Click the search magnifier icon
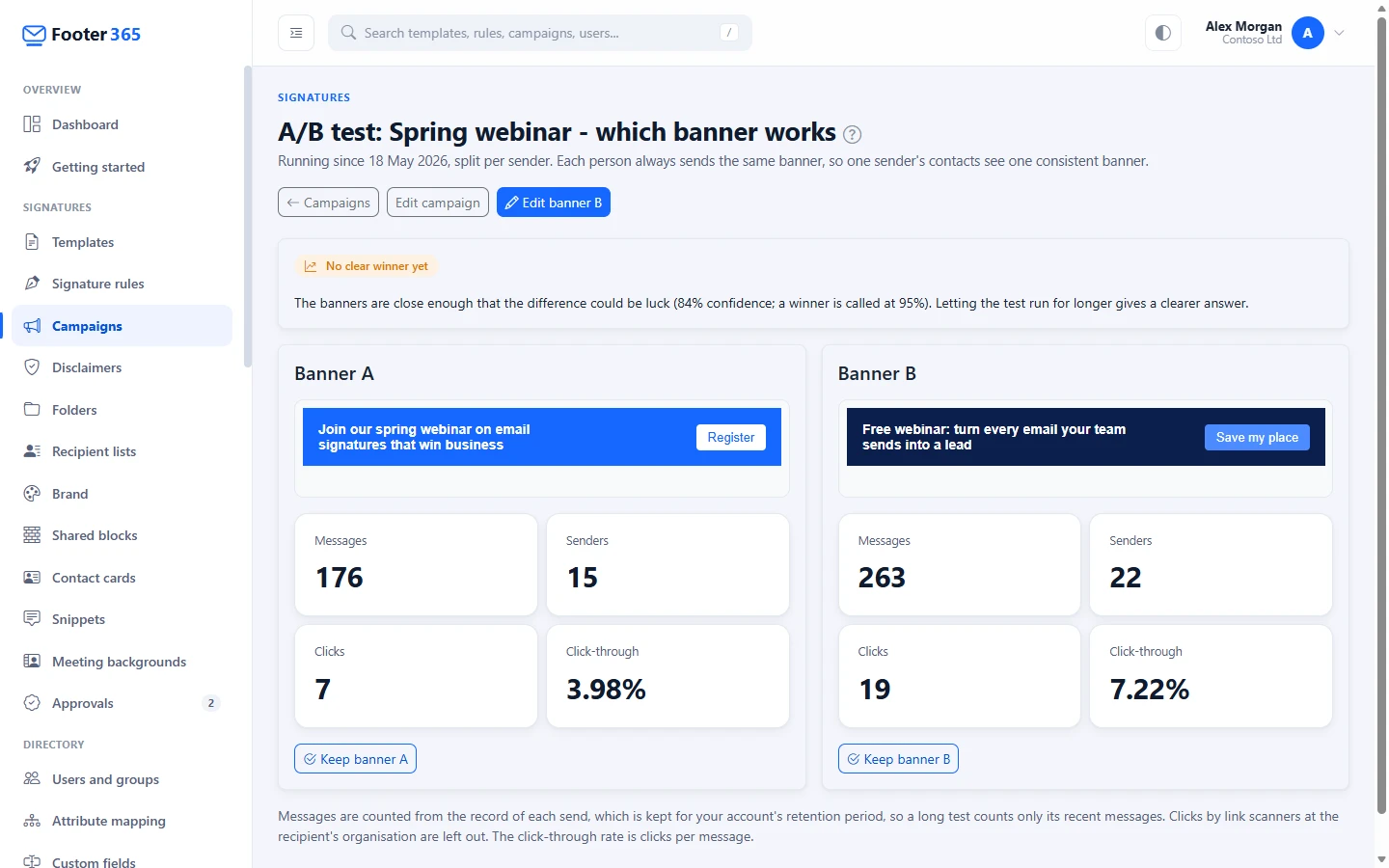The height and width of the screenshot is (868, 1389). pyautogui.click(x=348, y=33)
